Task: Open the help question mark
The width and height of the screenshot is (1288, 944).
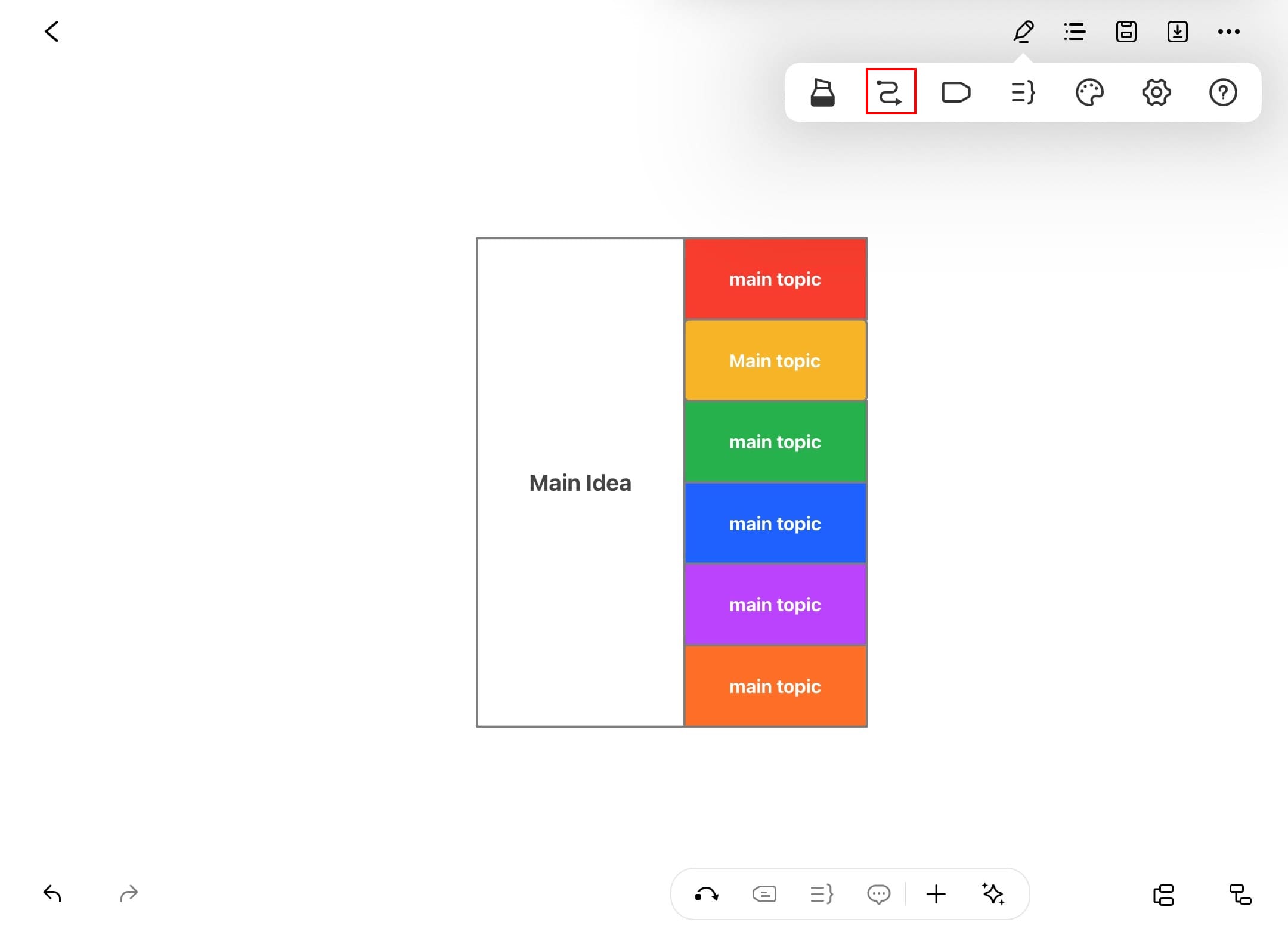Action: pyautogui.click(x=1223, y=92)
